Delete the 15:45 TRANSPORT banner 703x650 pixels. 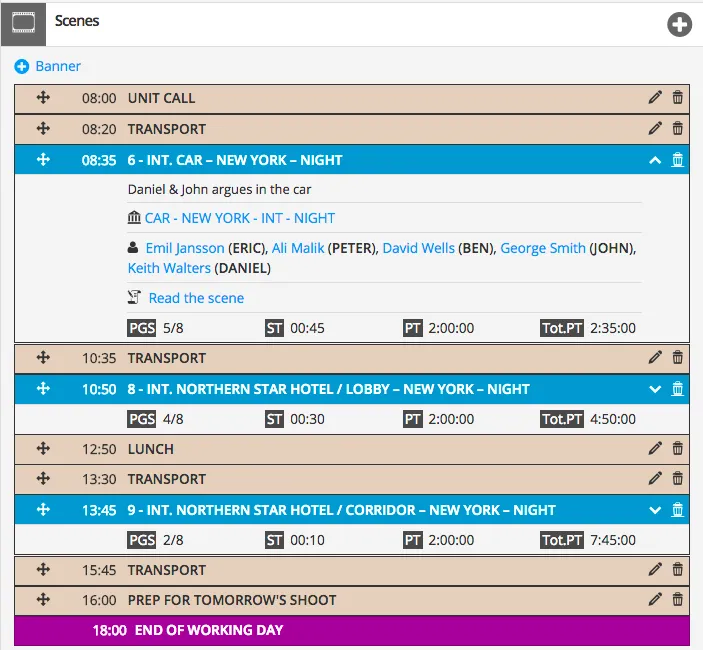tap(677, 569)
